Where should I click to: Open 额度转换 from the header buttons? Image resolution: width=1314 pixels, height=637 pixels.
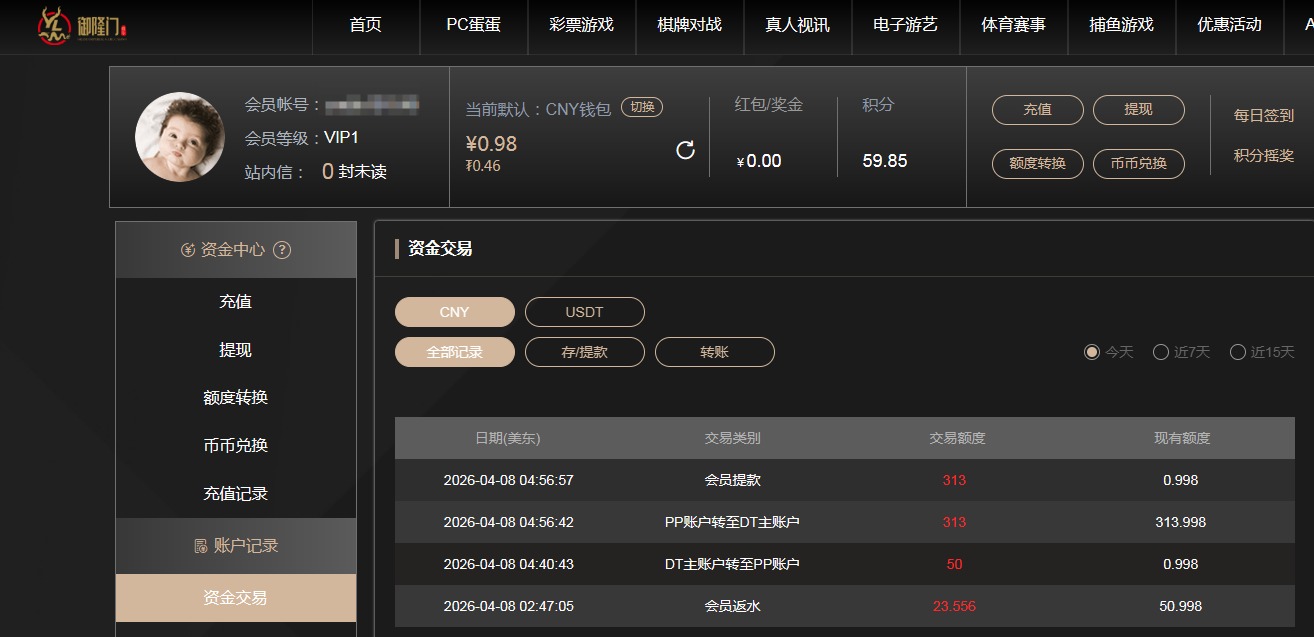tap(1037, 163)
